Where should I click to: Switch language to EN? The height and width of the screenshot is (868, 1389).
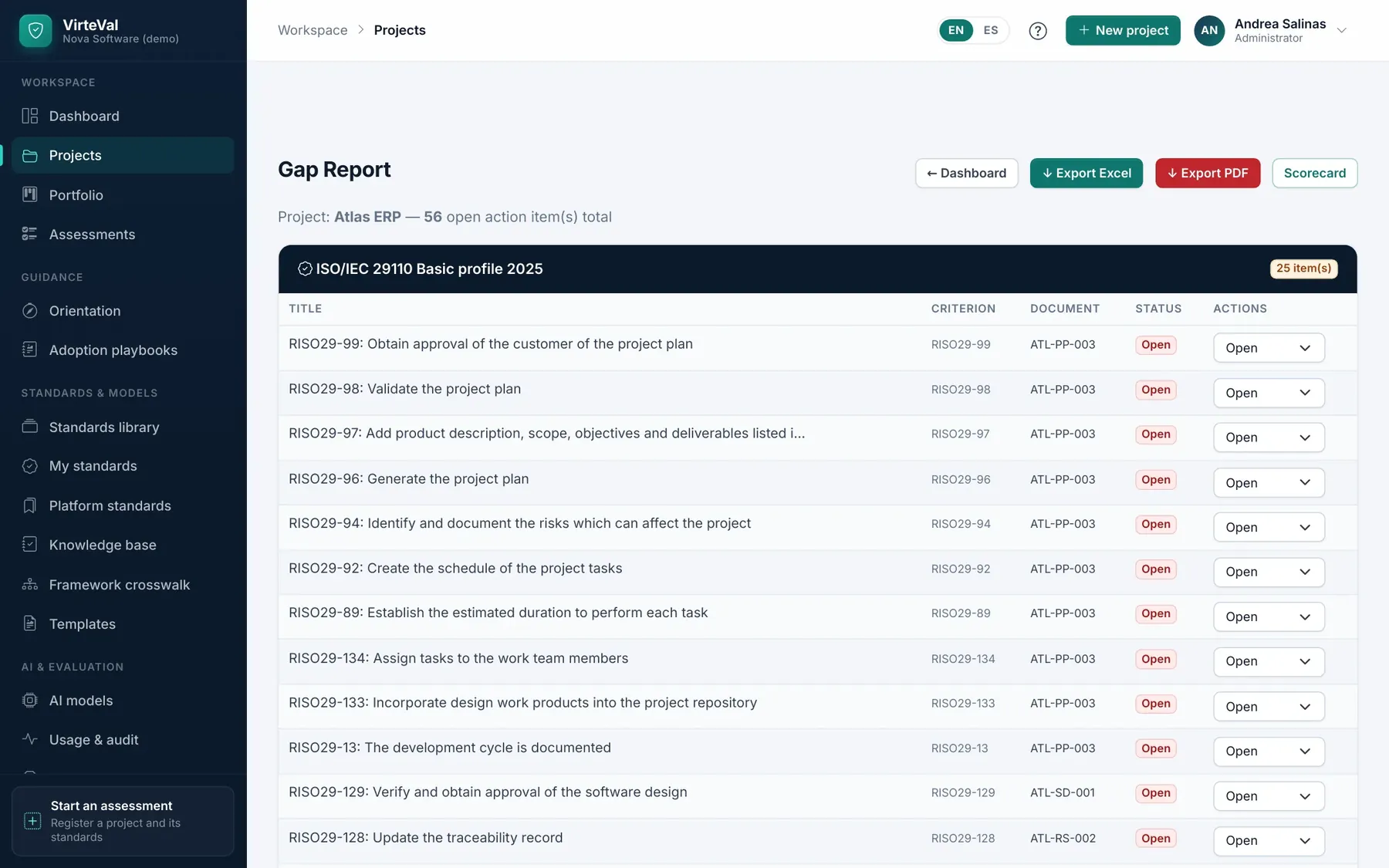[x=956, y=31]
